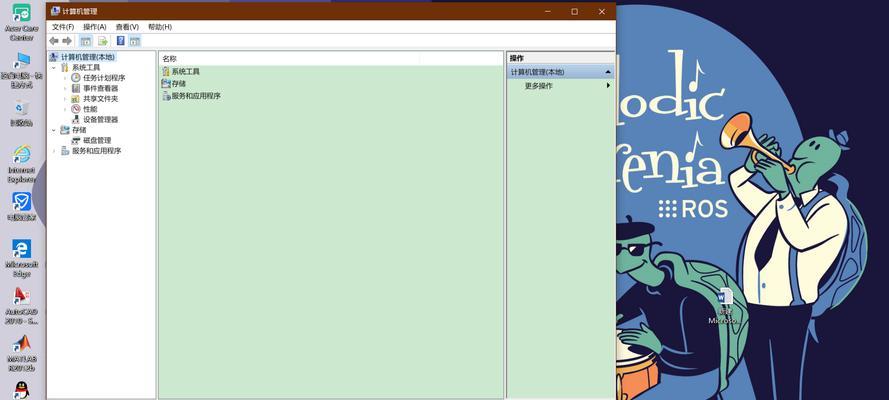Click 更多操作 in the Actions pane
This screenshot has width=889, height=400.
539,86
